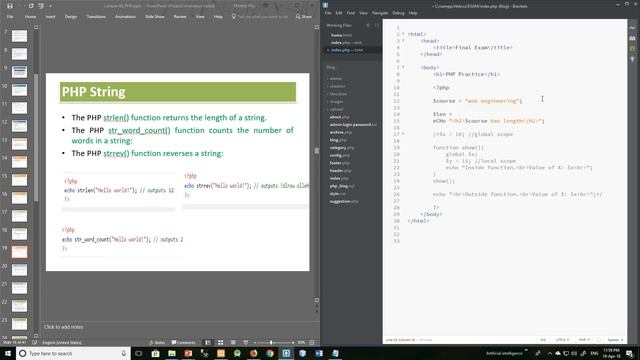The height and width of the screenshot is (360, 640).
Task: Open the PowerPoint File tab
Action: click(x=10, y=17)
